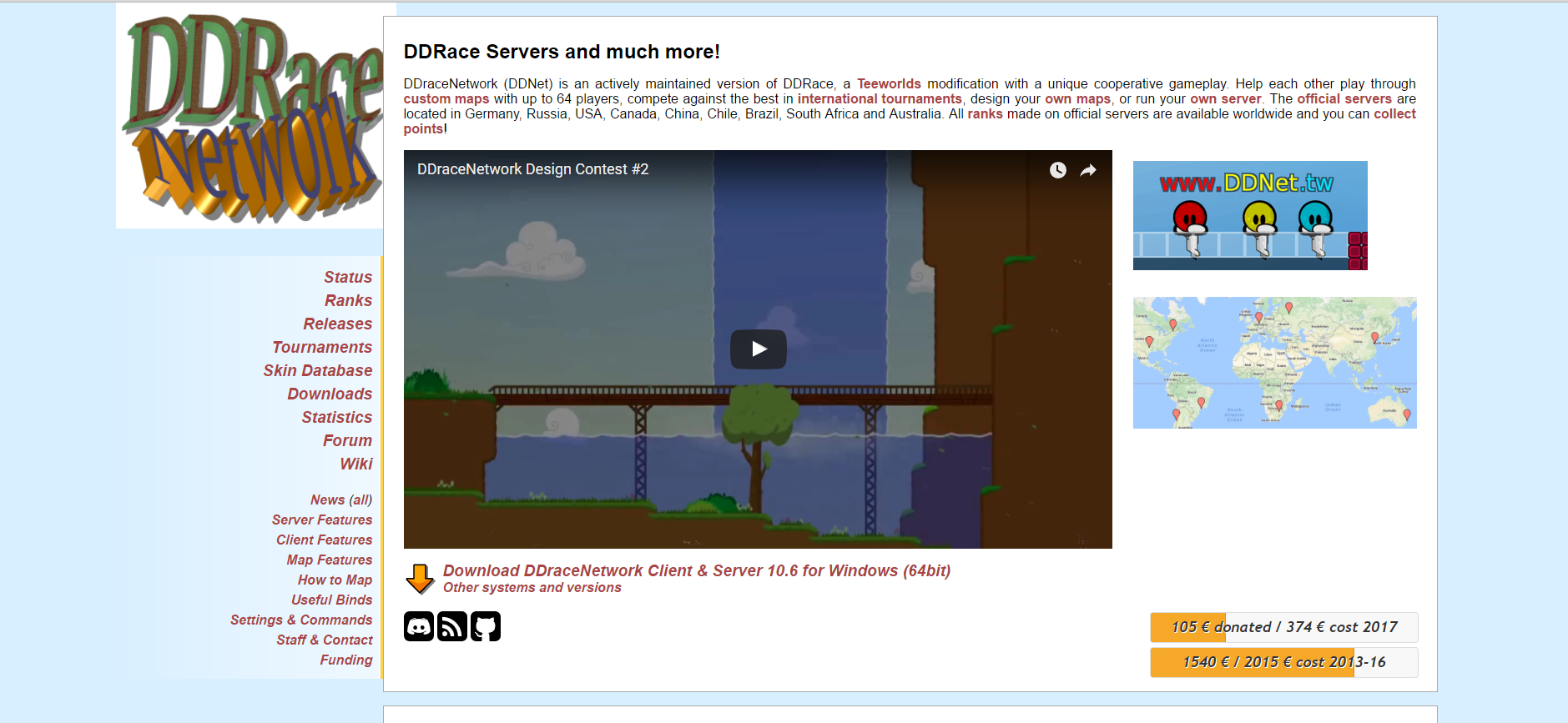Visit the Forum
The image size is (1568, 723).
point(347,440)
